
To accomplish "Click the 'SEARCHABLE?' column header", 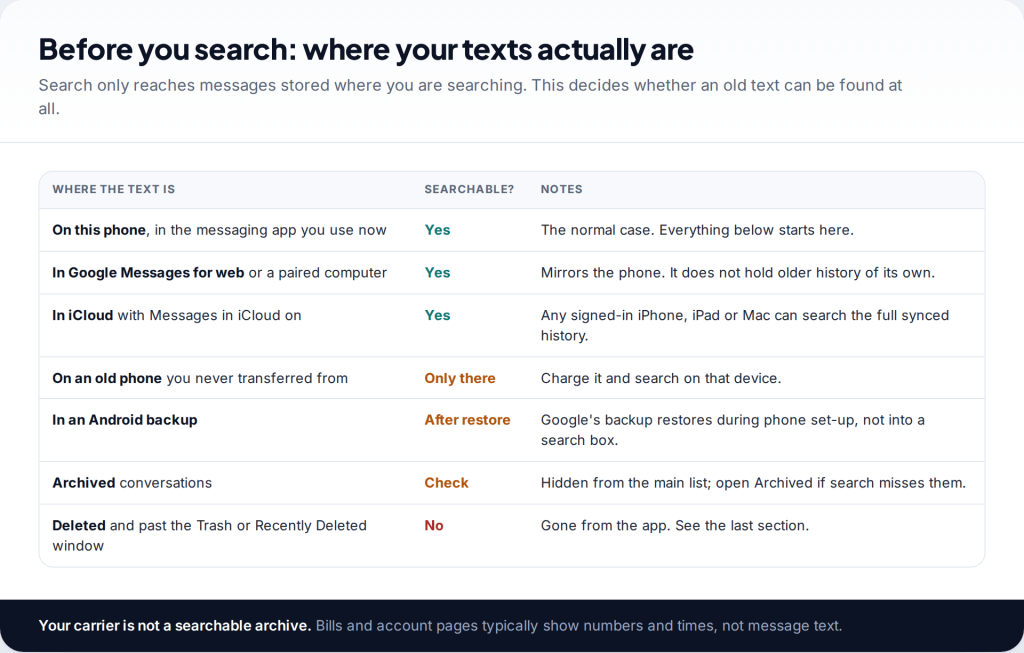I will point(469,189).
